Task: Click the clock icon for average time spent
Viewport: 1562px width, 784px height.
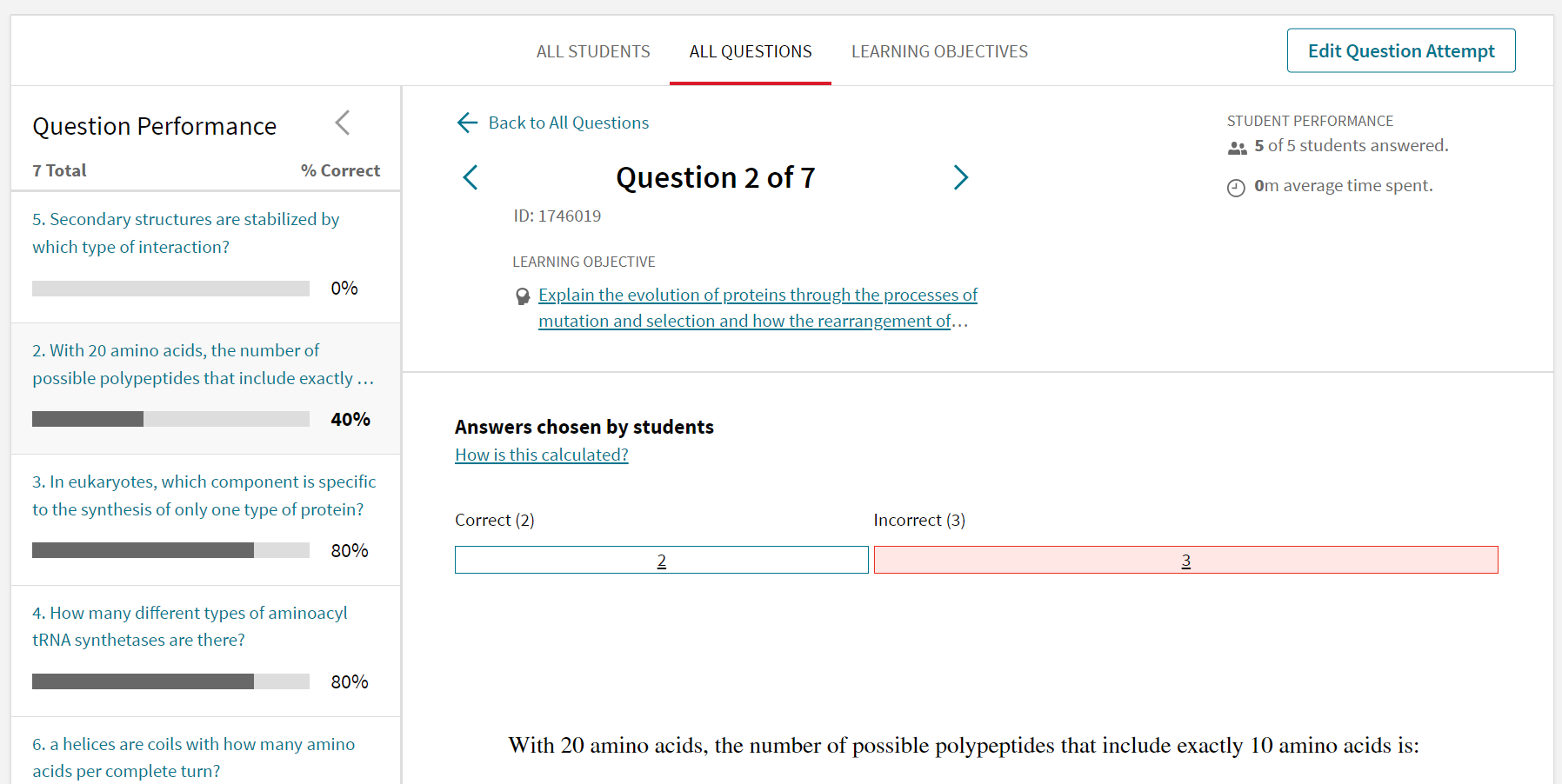Action: pyautogui.click(x=1237, y=186)
